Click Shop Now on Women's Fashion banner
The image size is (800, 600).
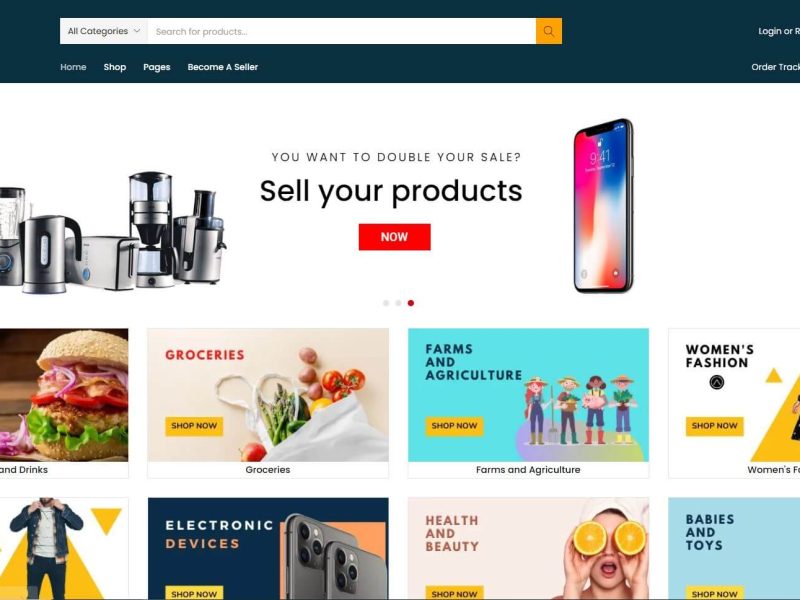click(x=714, y=426)
